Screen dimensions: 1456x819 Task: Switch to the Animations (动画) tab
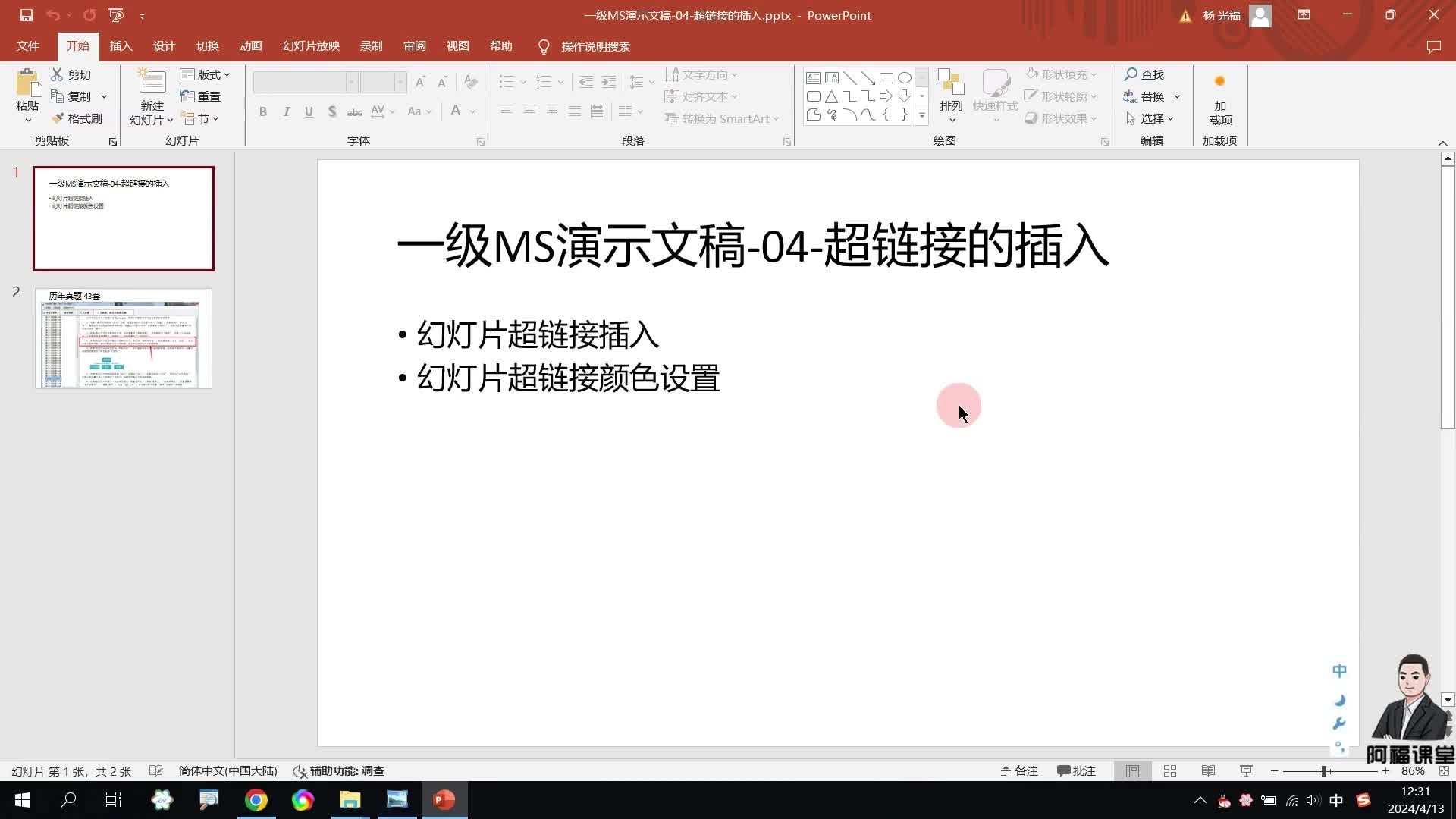tap(250, 46)
